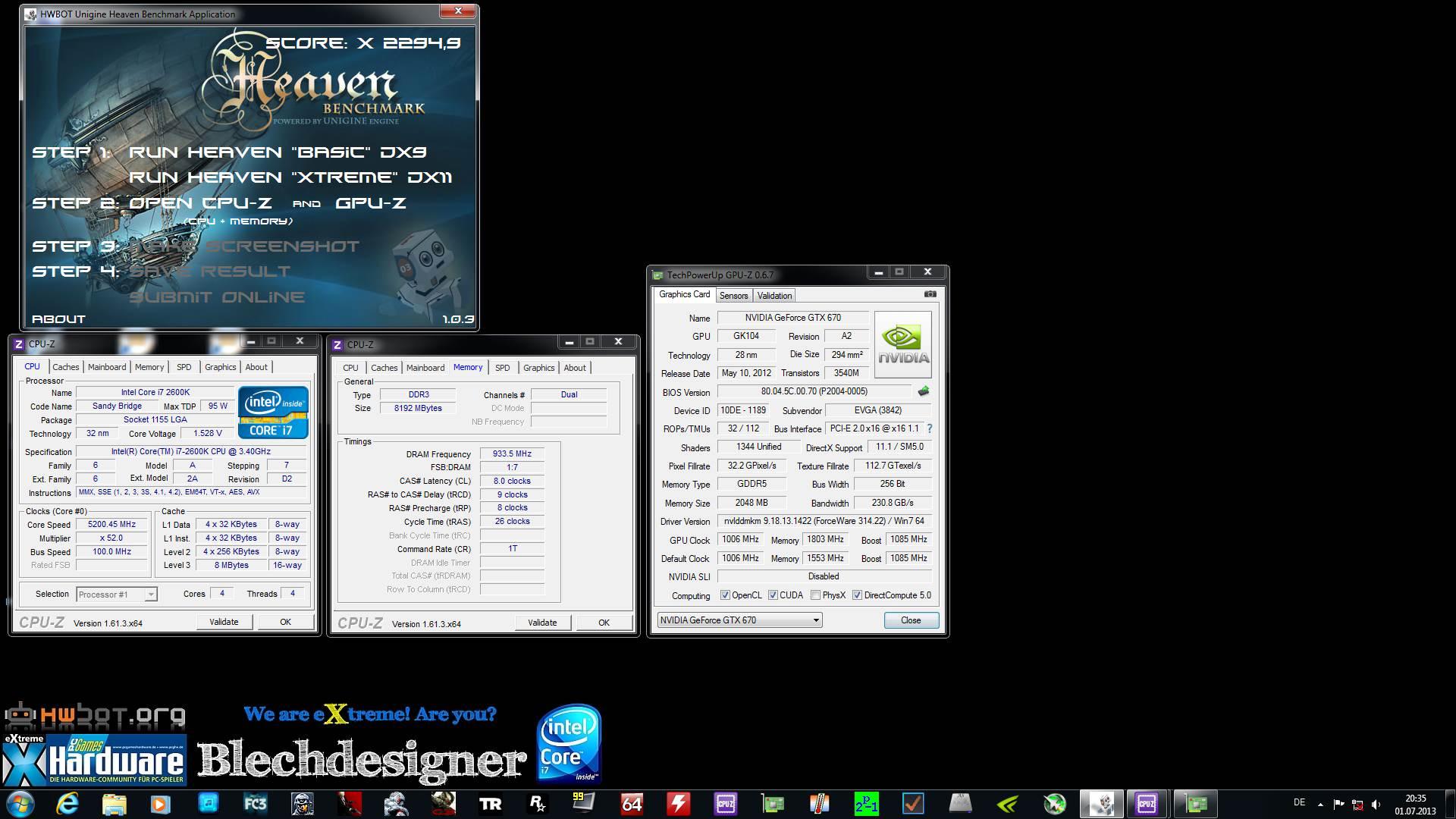The image size is (1456, 819).
Task: Open Graphics tab in right CPU-Z window
Action: [x=539, y=368]
